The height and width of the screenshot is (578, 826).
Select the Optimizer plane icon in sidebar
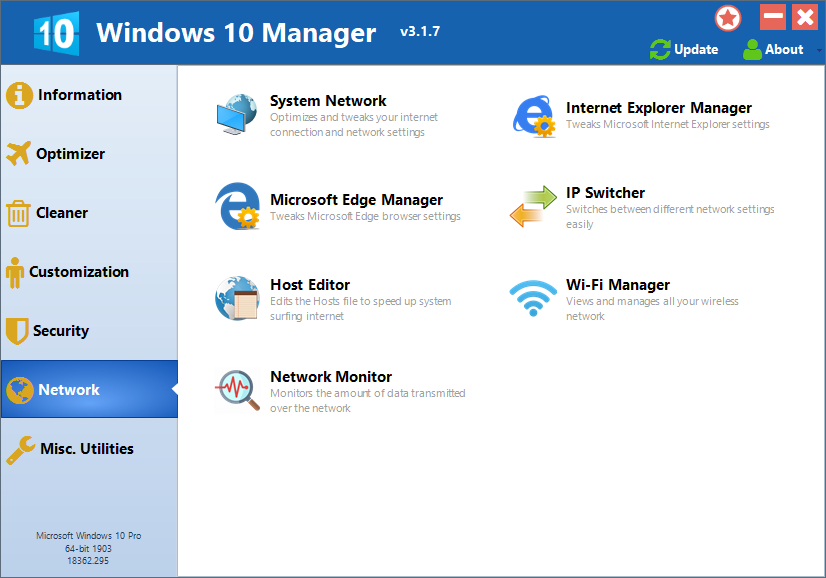pos(18,153)
